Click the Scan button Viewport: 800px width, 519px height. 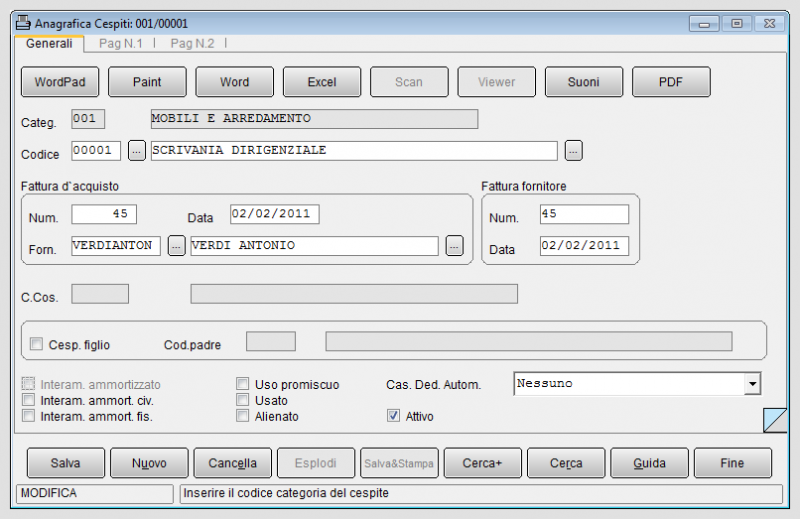click(x=409, y=82)
